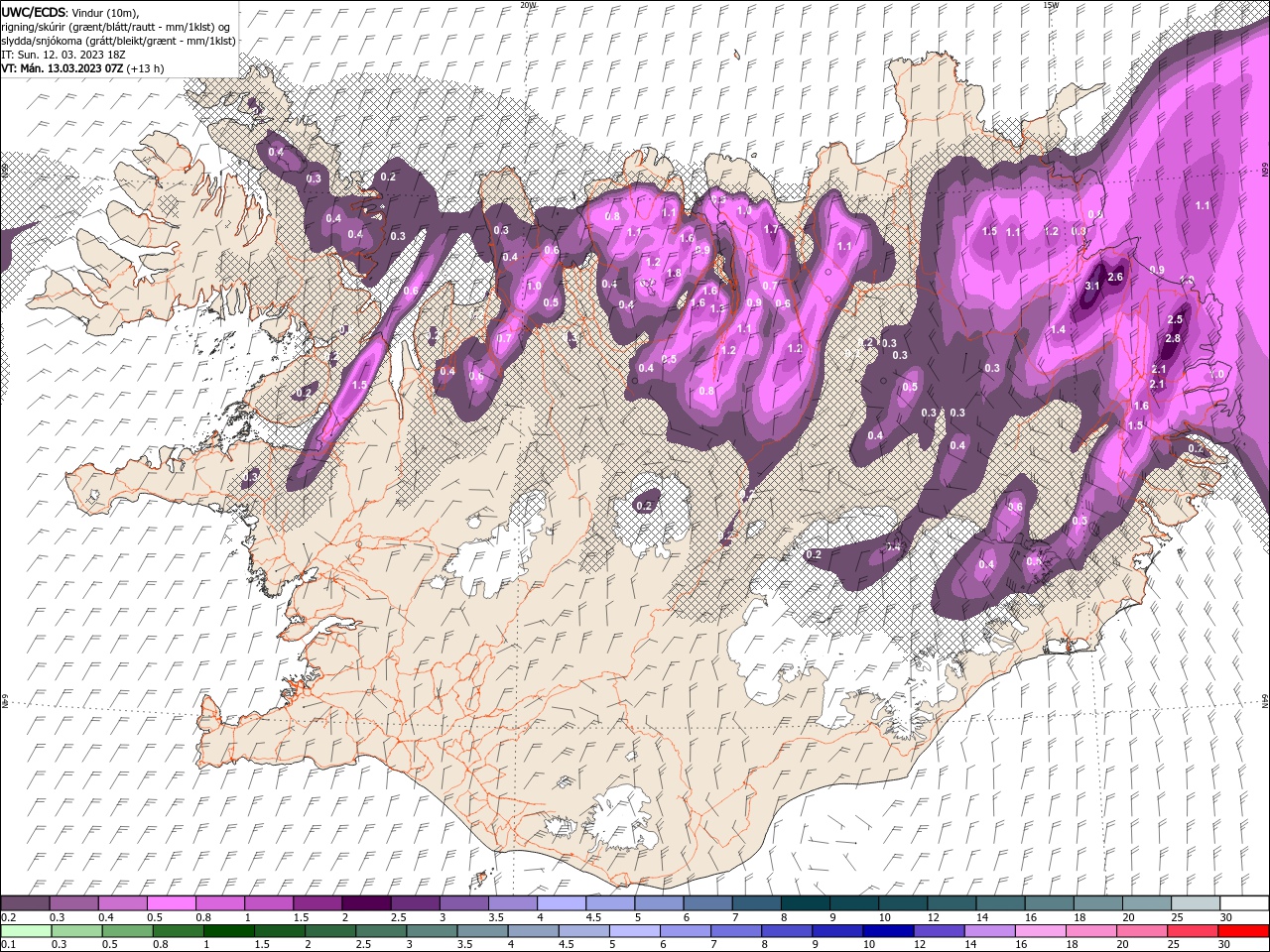Pick the darkest green rain swatch starting at 1
Image resolution: width=1270 pixels, height=952 pixels.
[229, 931]
